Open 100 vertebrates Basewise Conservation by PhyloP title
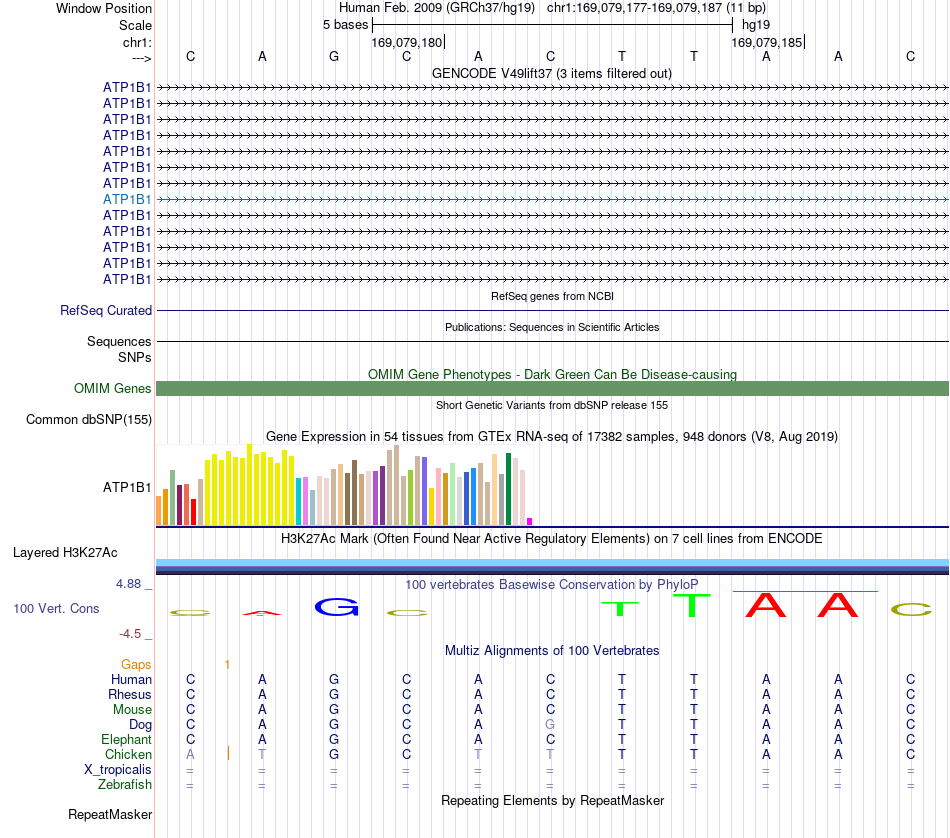The image size is (950, 838). pos(552,585)
